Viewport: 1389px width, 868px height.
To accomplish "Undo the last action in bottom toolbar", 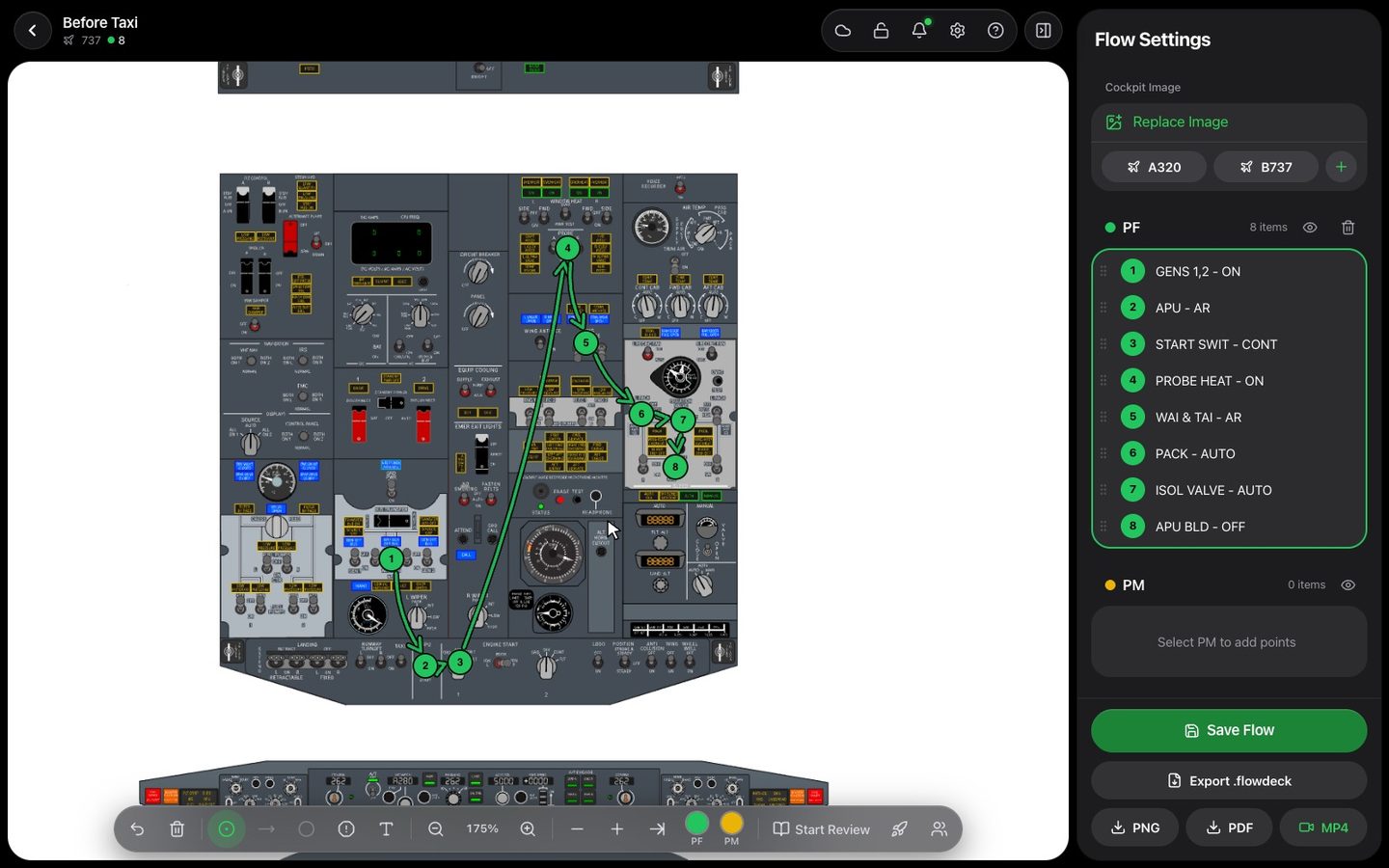I will 137,829.
